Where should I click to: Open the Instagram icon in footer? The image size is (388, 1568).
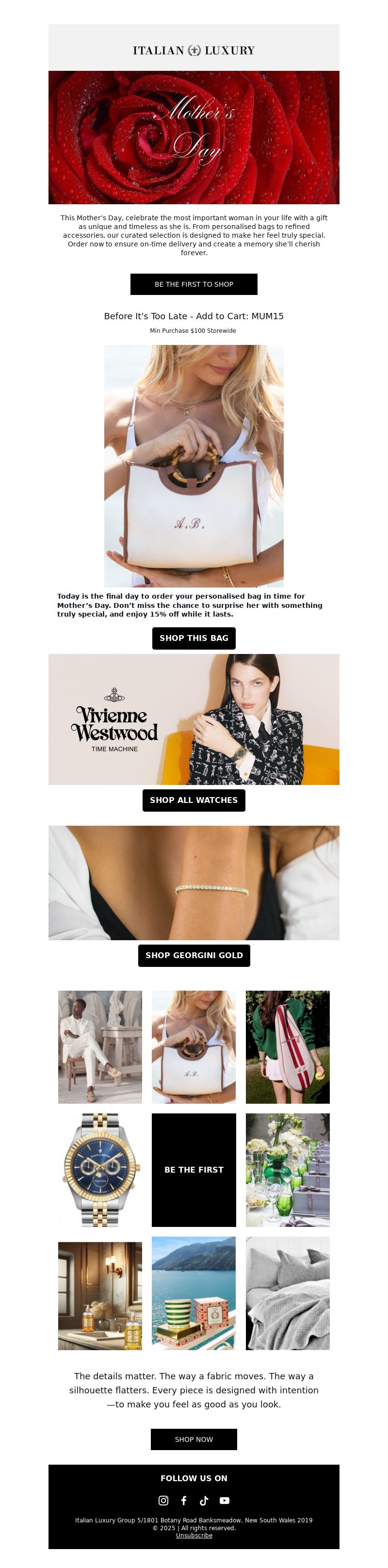click(163, 1501)
